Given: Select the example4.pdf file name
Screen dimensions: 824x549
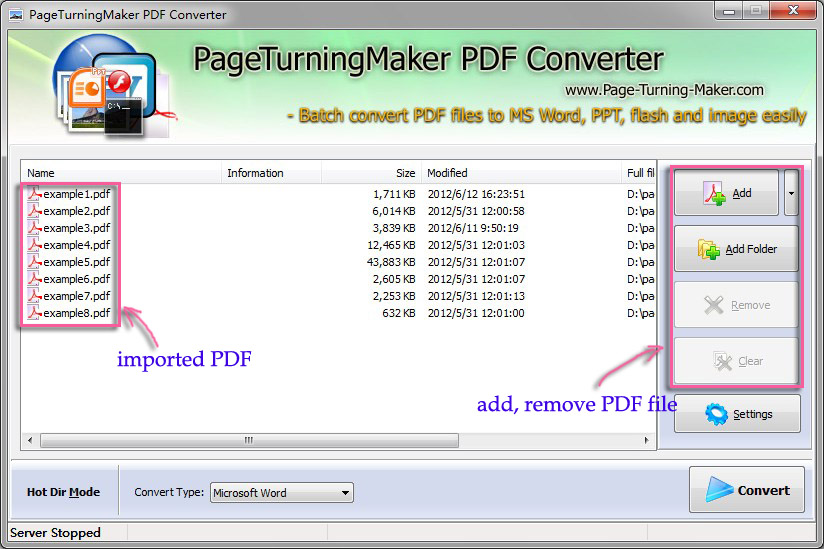Looking at the screenshot, I should click(x=77, y=245).
